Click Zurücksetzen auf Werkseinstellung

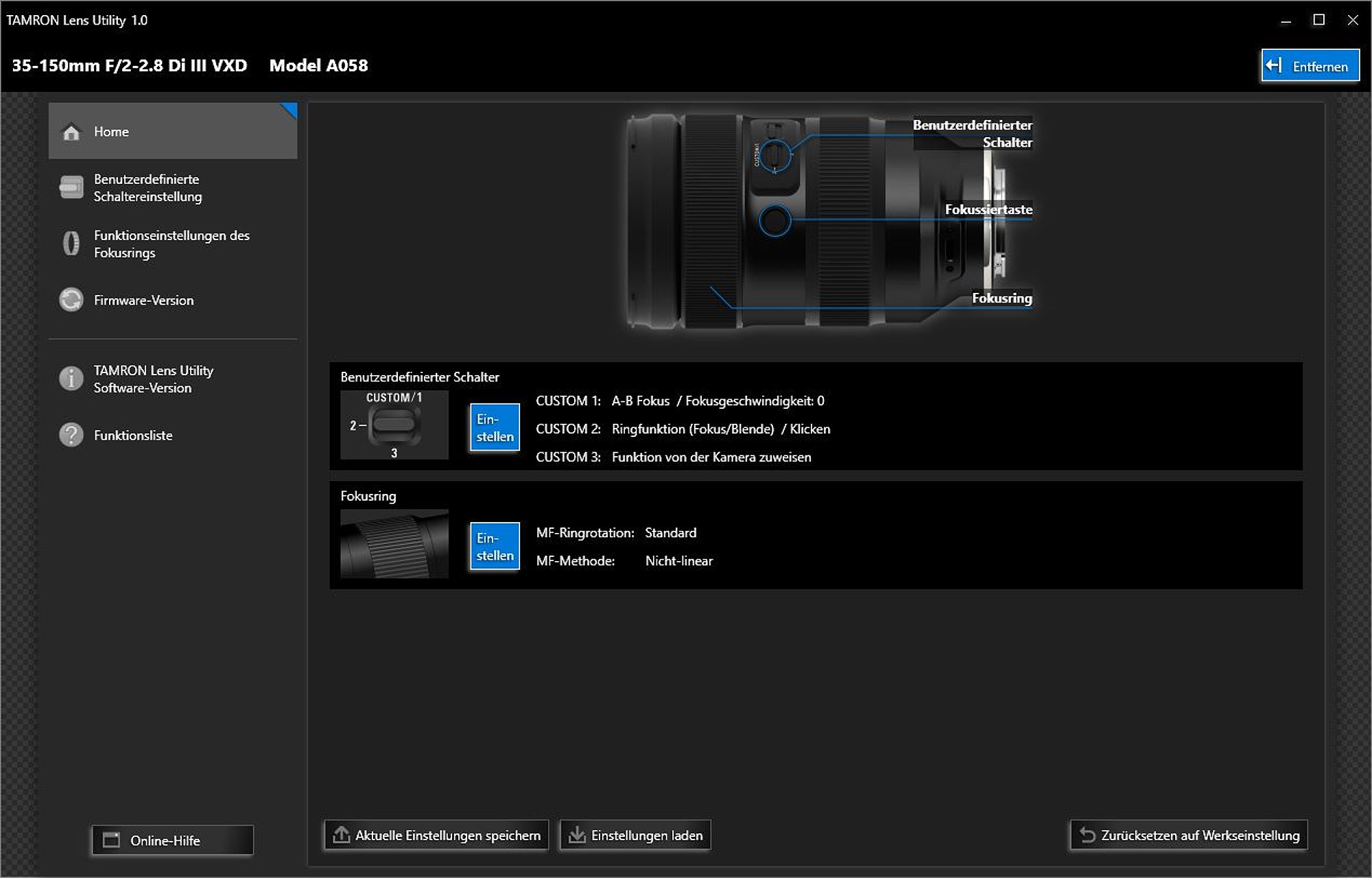point(1189,835)
